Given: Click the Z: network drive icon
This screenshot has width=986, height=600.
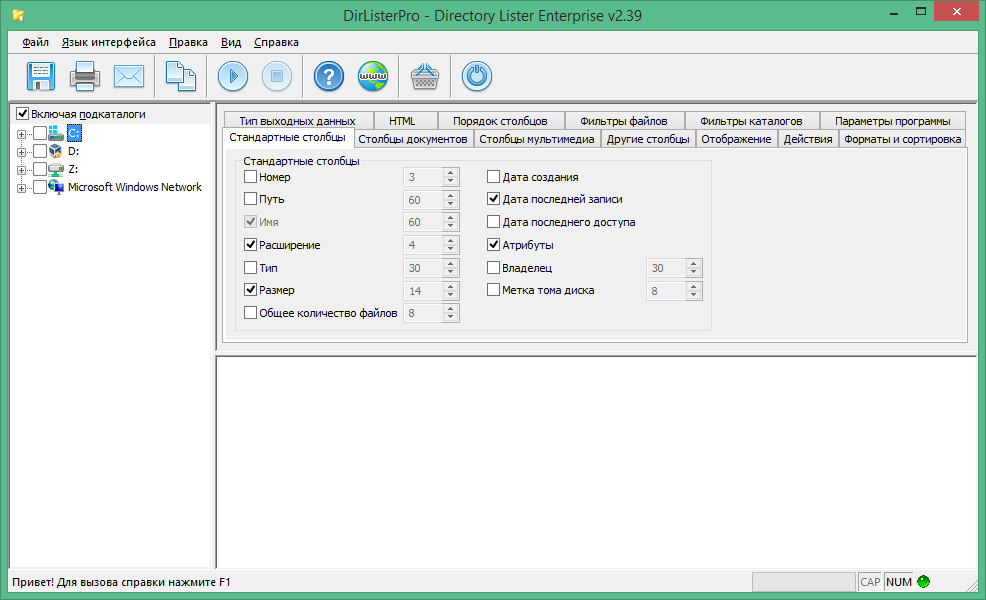Looking at the screenshot, I should point(55,169).
